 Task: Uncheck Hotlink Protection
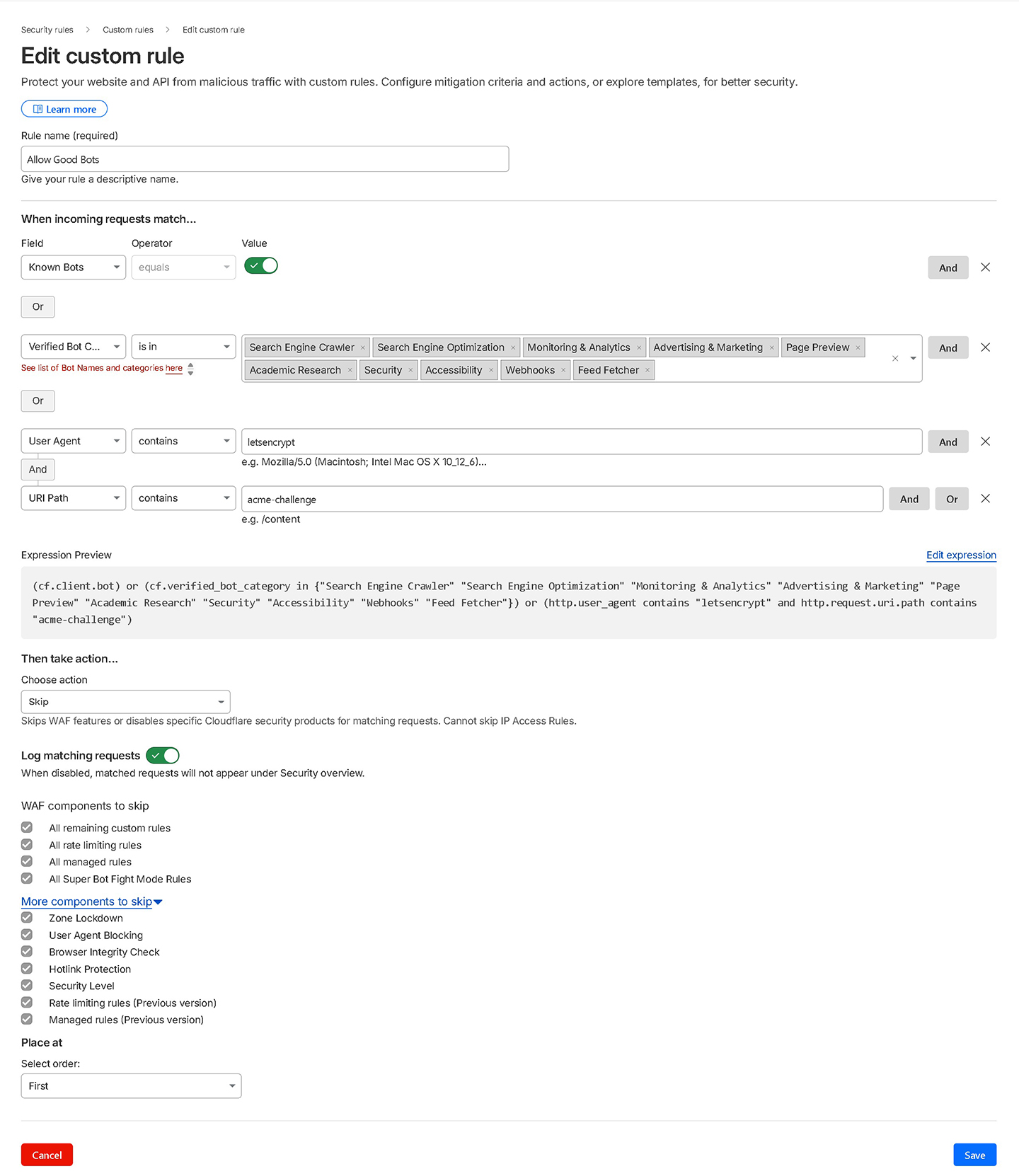27,969
